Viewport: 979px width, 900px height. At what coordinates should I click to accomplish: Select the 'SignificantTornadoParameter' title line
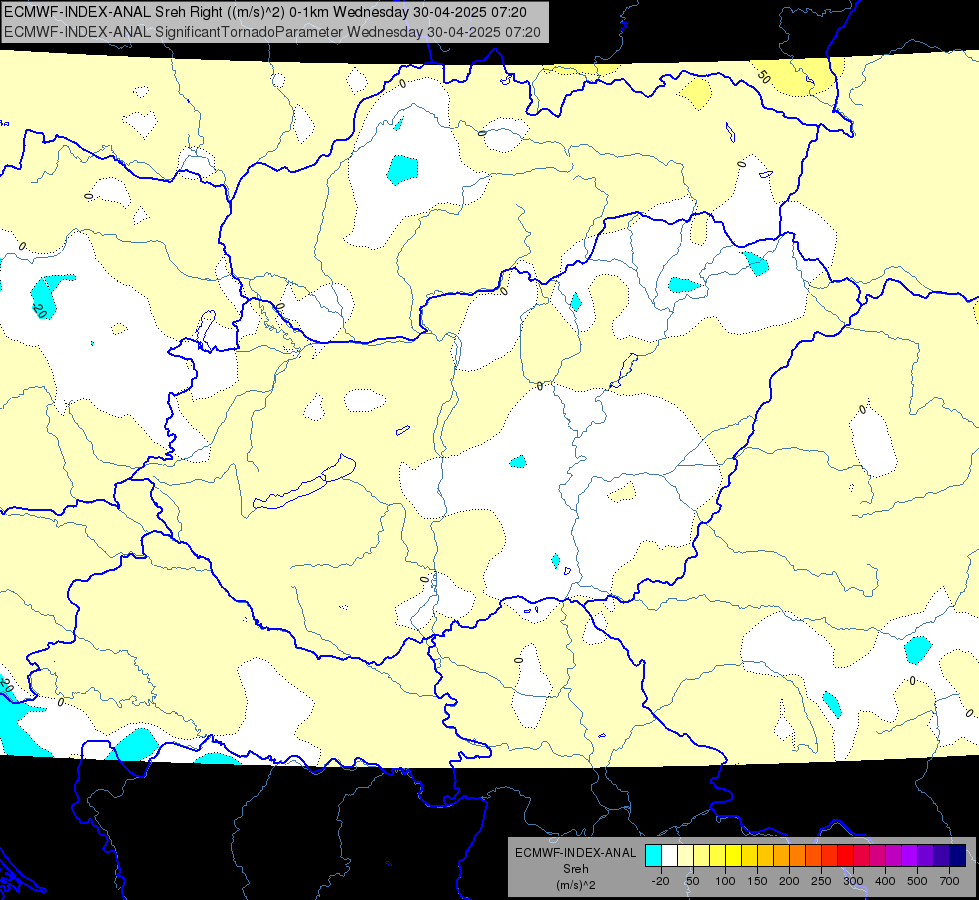[272, 32]
